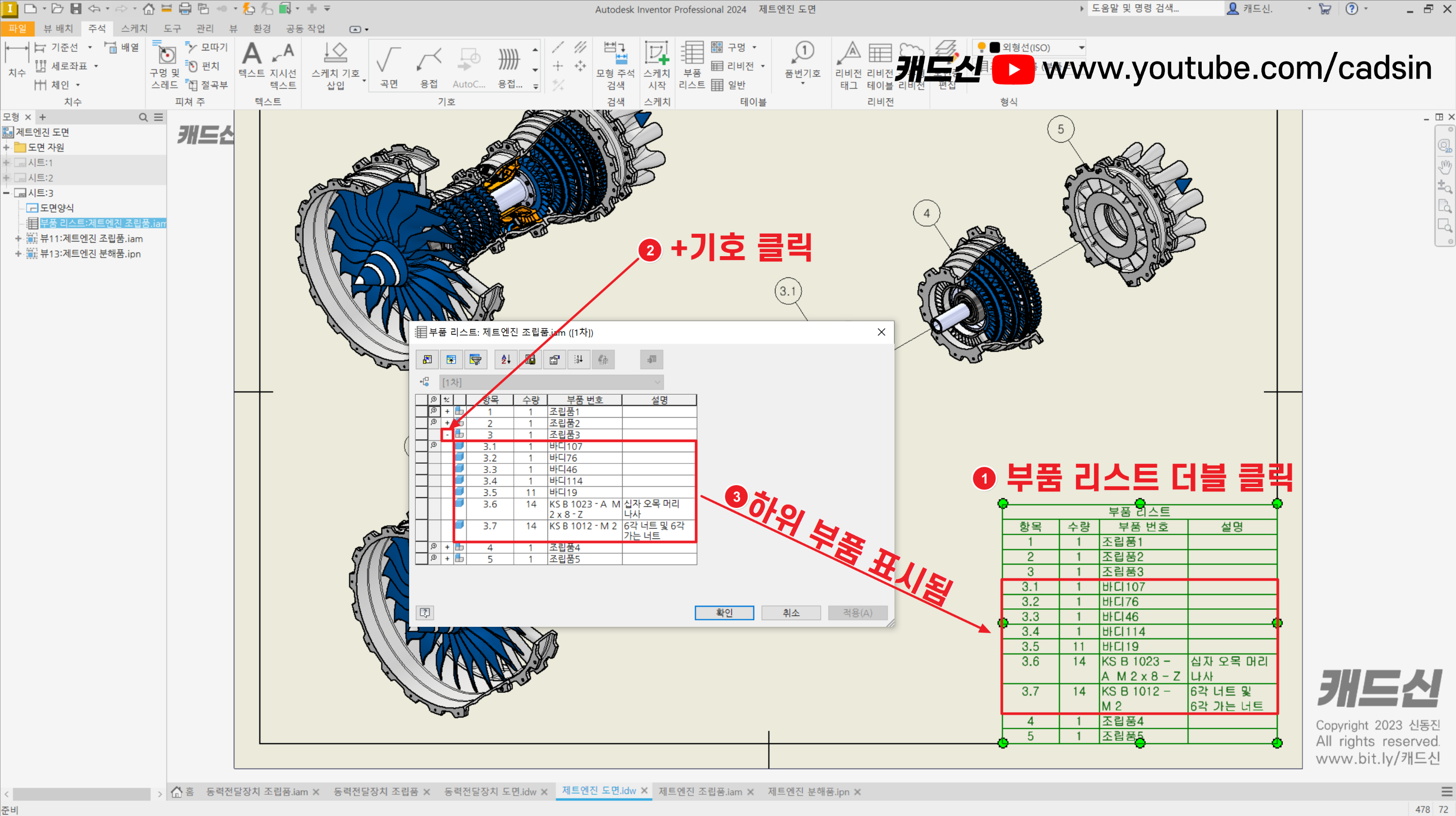Viewport: 1456px width, 816px height.
Task: Expand the 조립품1 row with plus sign
Action: point(447,411)
